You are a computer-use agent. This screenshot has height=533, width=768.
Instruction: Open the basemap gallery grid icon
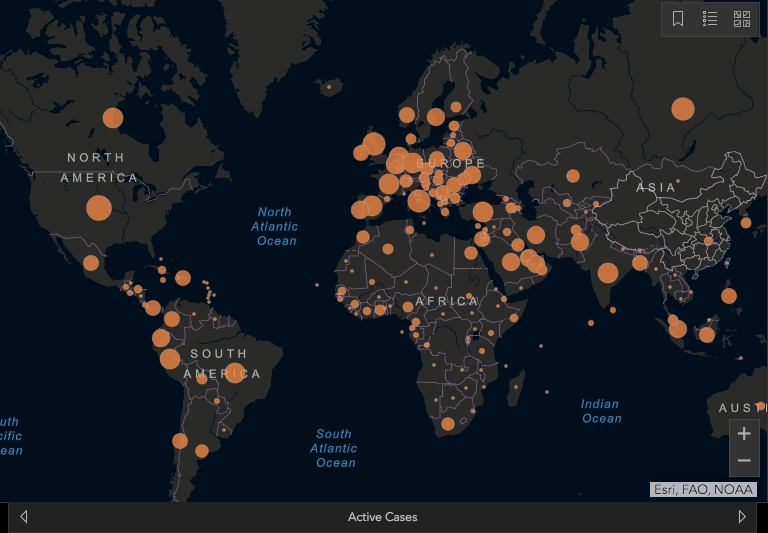pos(742,19)
